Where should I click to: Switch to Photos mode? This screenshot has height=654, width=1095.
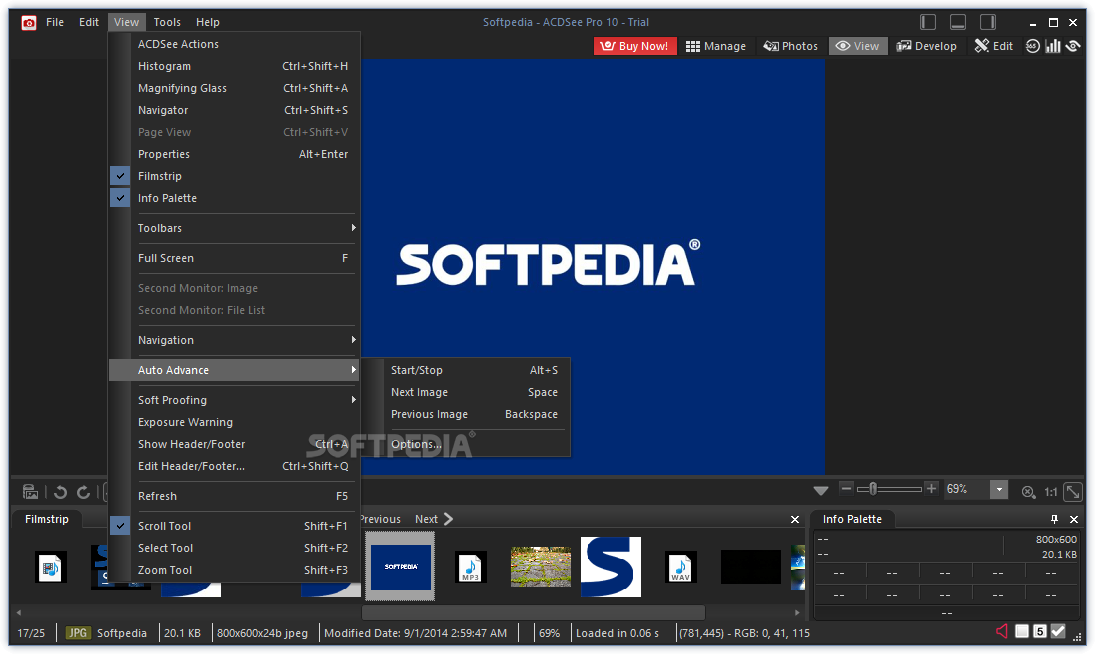[x=791, y=46]
